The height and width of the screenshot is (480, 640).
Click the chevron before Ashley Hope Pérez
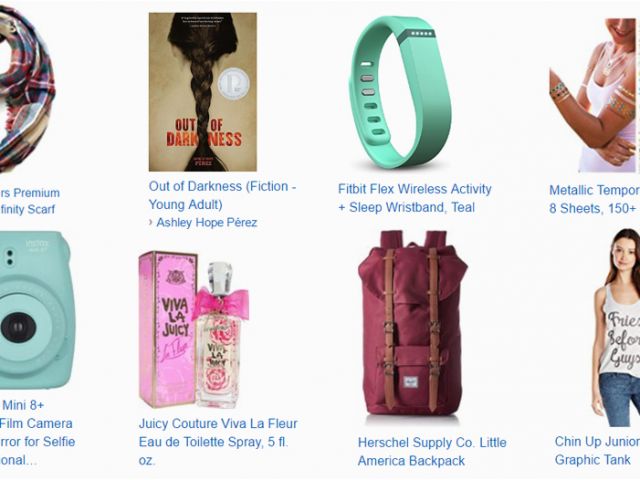[x=151, y=222]
